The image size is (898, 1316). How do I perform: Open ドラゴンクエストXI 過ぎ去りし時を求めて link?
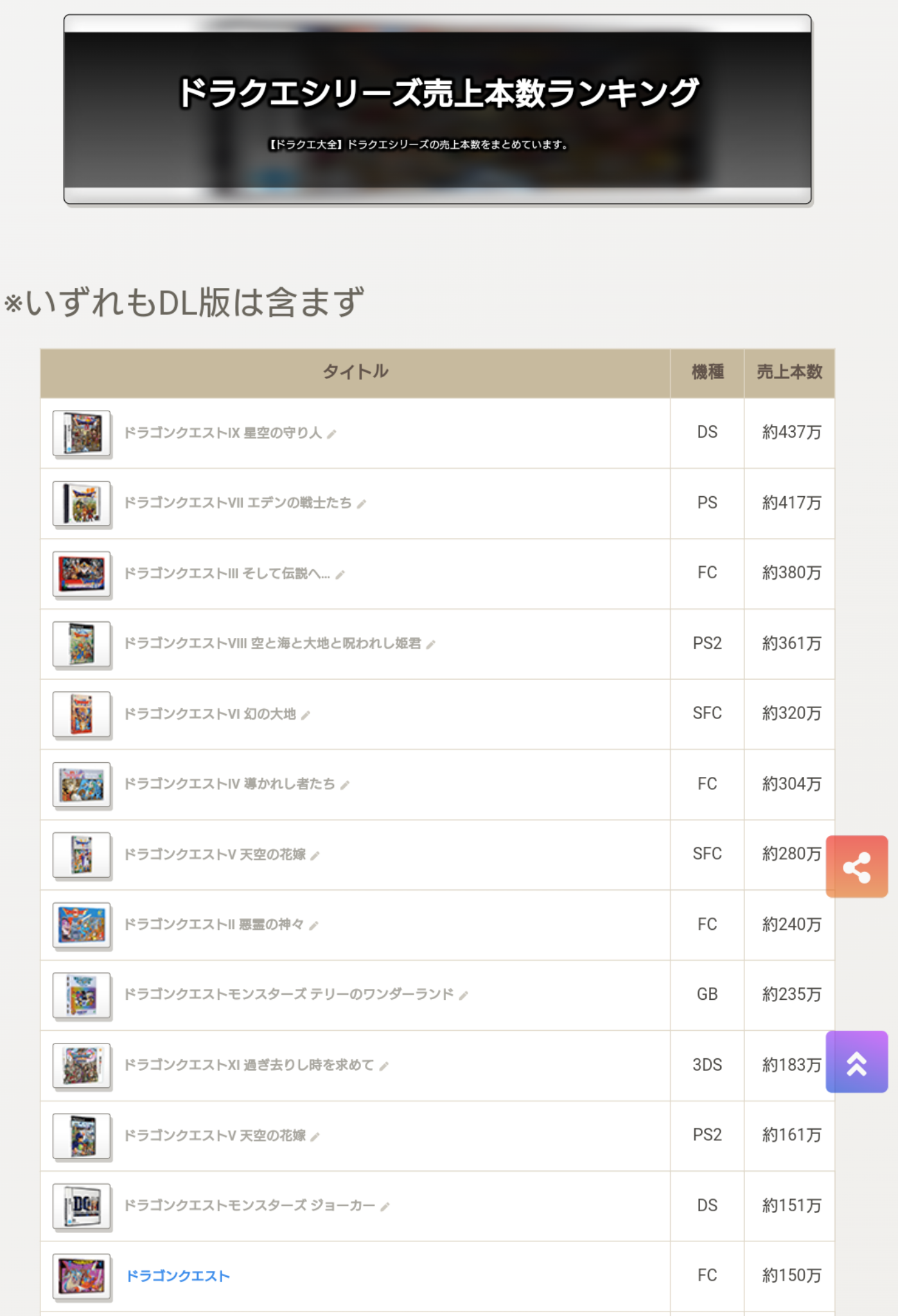249,1065
